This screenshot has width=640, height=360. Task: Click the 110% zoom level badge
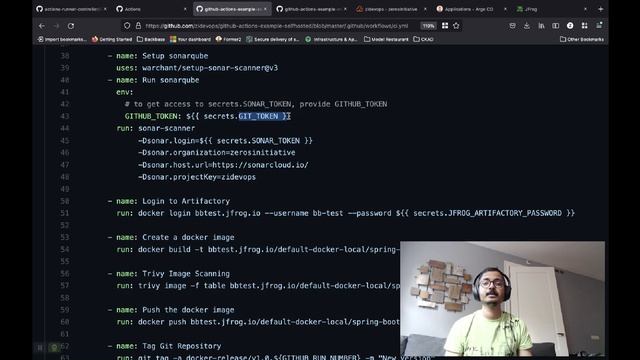428,26
